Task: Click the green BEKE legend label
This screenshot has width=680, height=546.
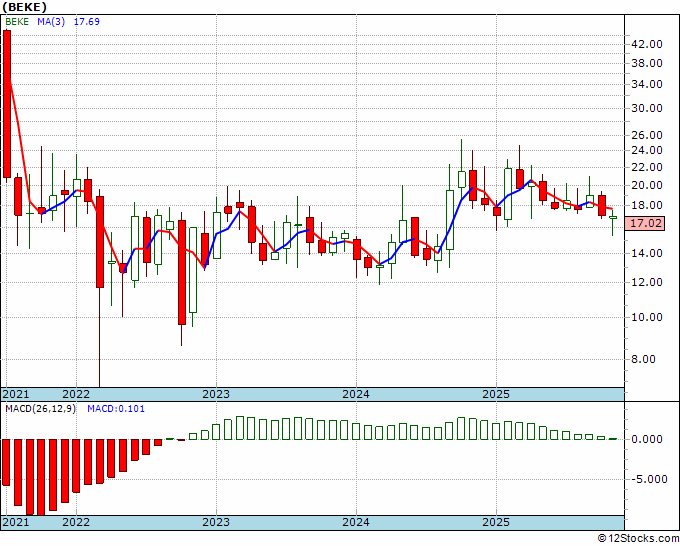Action: (17, 22)
